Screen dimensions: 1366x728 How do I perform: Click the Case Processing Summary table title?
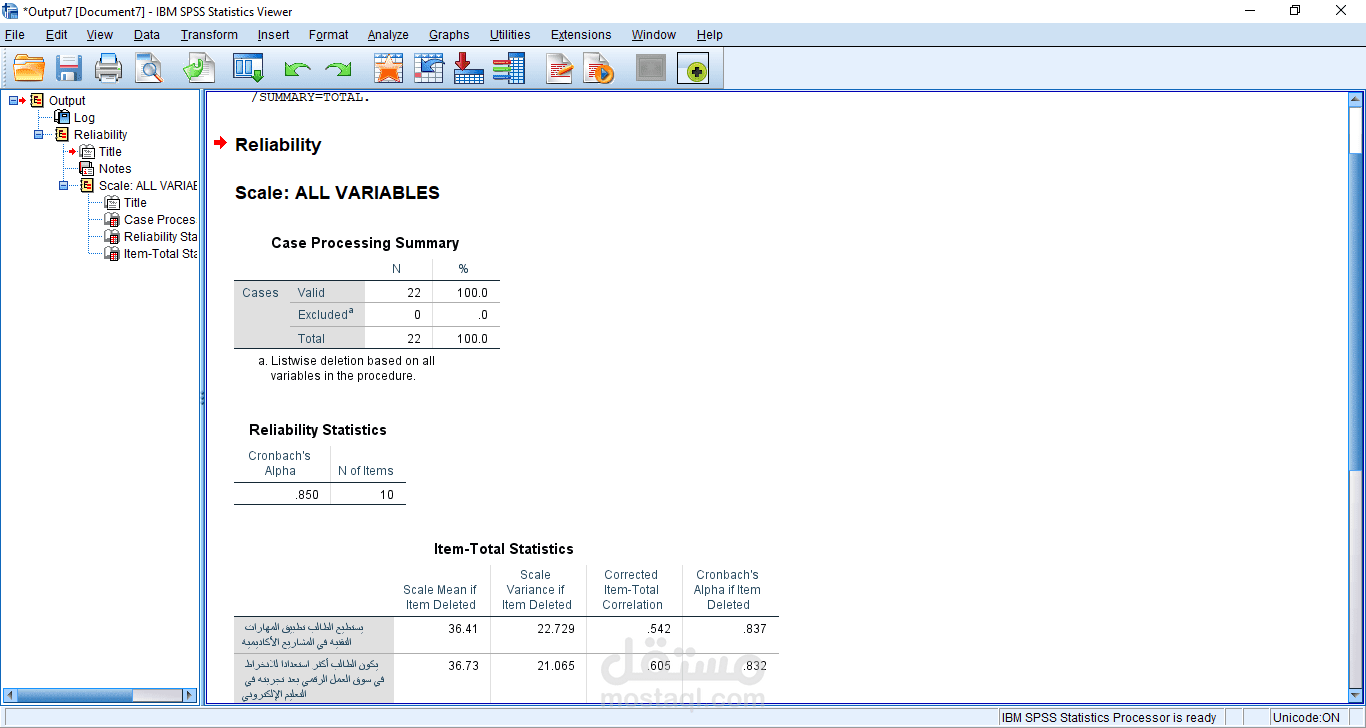point(365,243)
